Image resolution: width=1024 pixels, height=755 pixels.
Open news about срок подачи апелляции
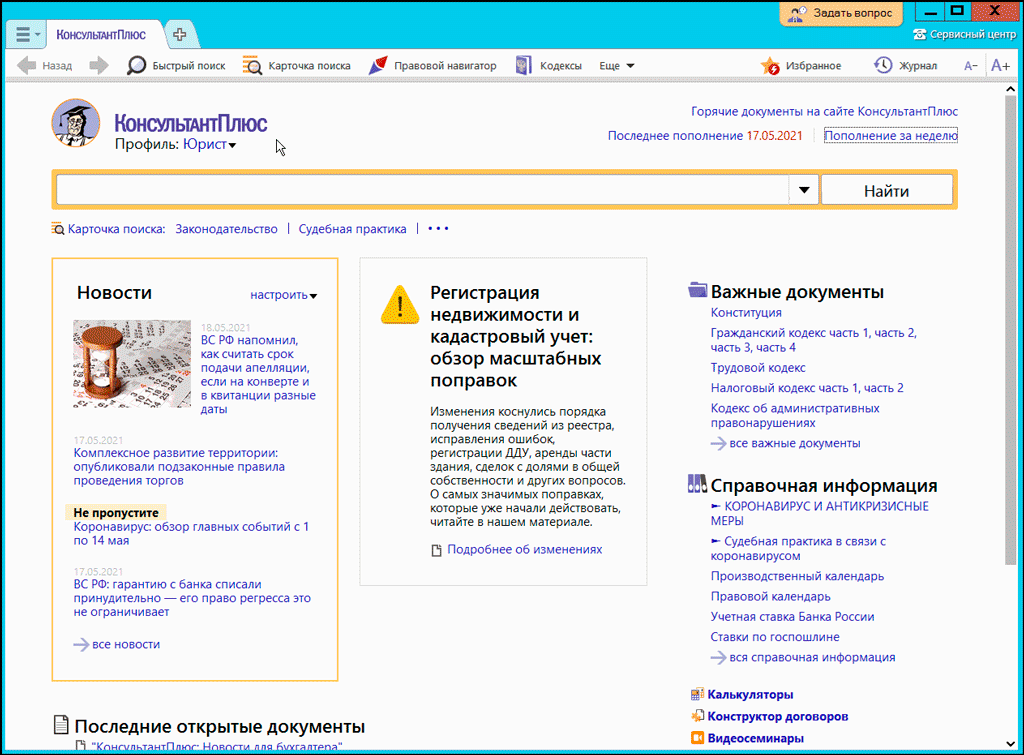(x=258, y=374)
